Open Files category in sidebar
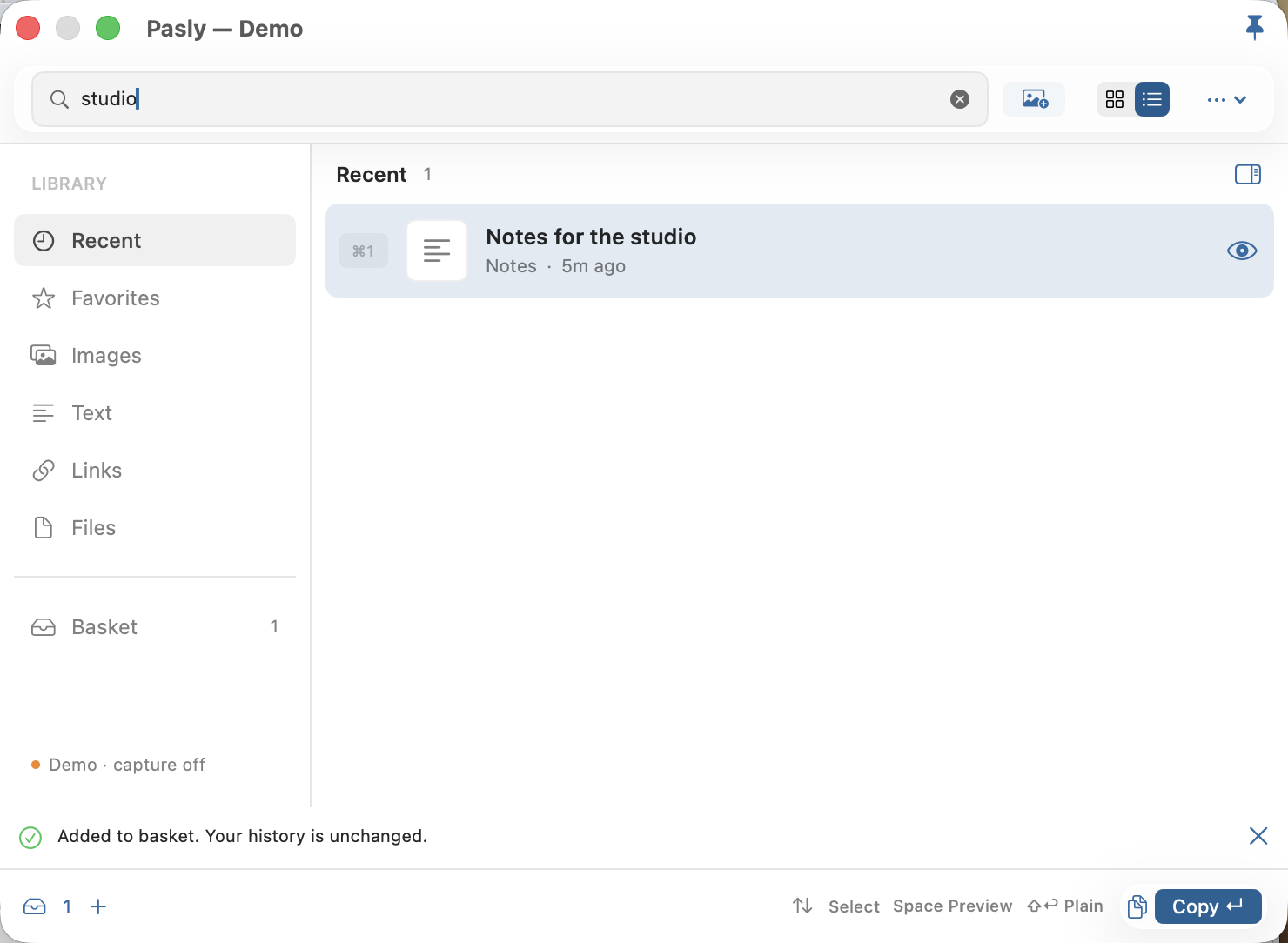The height and width of the screenshot is (943, 1288). [x=155, y=527]
